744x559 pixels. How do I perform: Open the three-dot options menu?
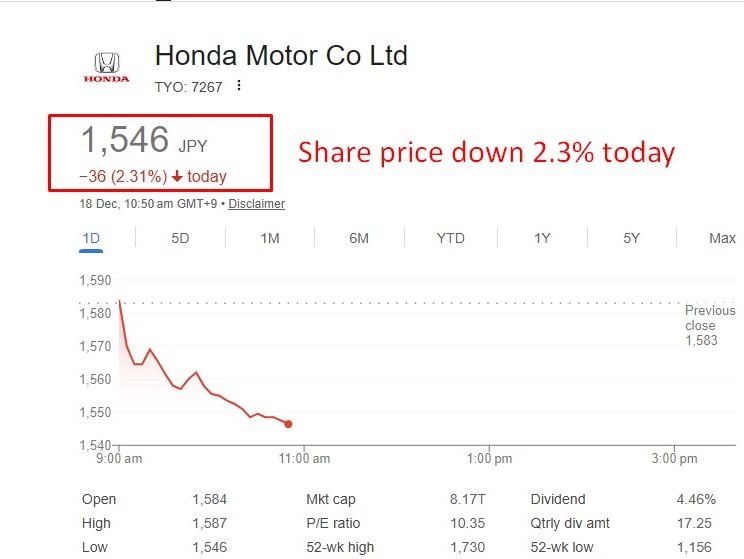point(239,86)
